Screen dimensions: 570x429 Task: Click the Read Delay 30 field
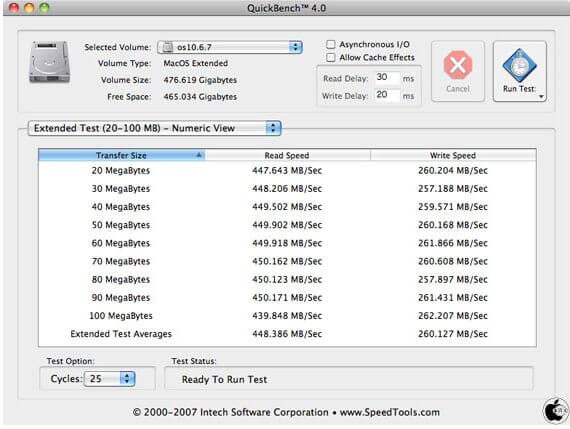pos(387,77)
